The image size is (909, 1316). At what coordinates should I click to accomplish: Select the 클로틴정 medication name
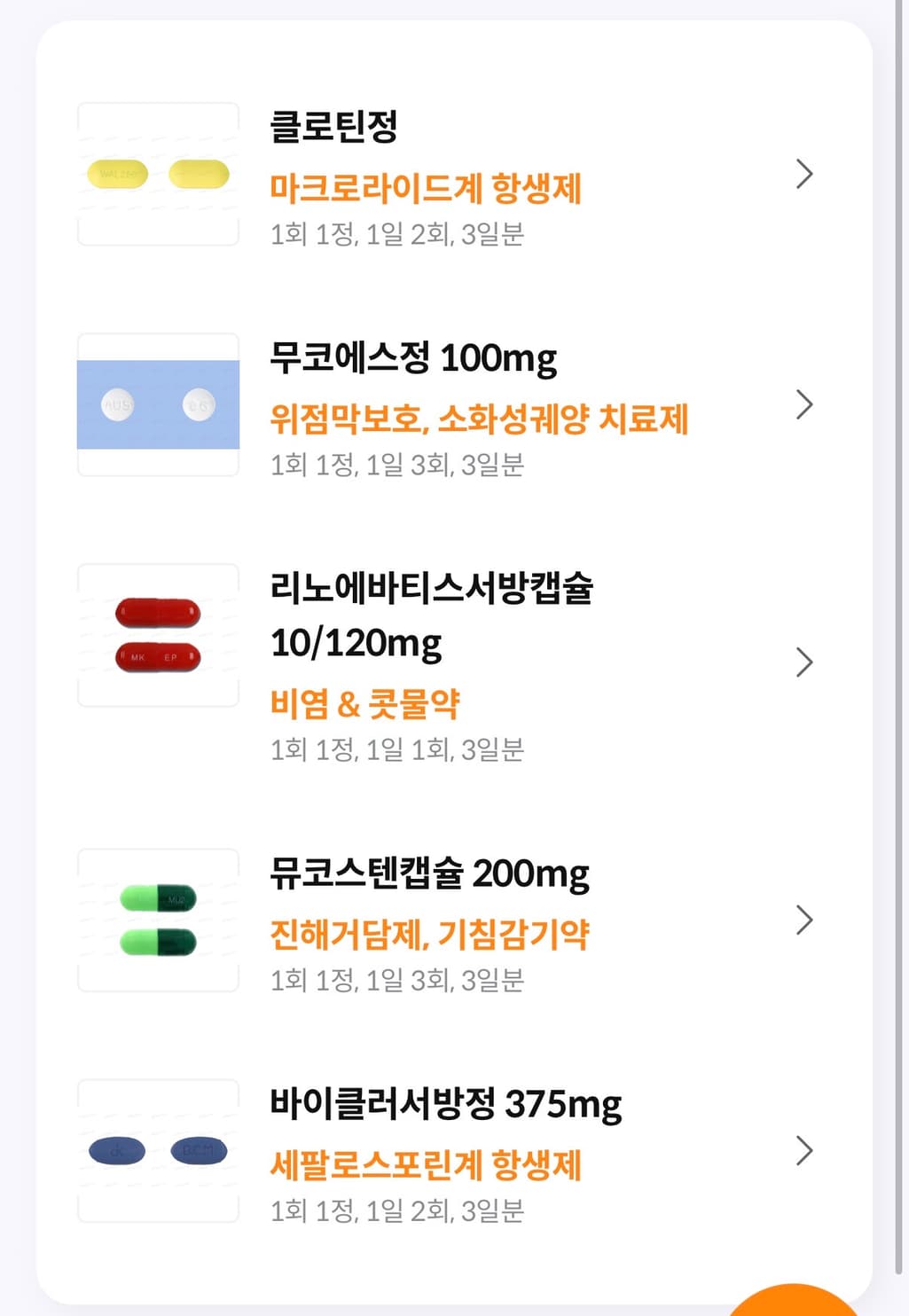333,126
